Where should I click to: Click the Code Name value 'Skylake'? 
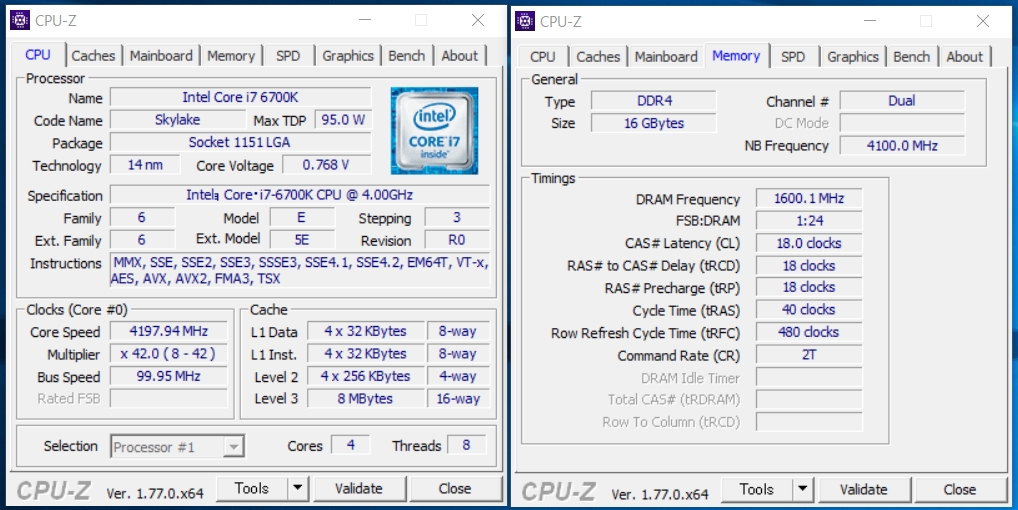177,120
